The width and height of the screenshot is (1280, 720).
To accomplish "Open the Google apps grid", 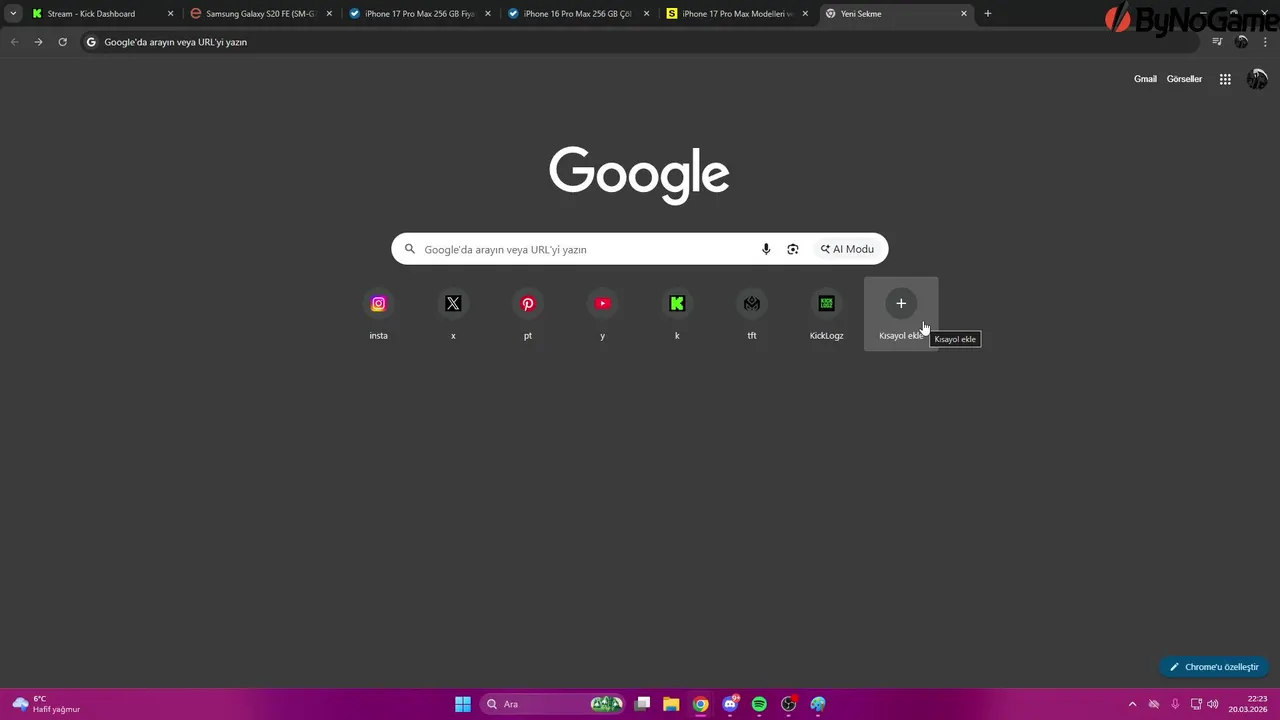I will [1225, 79].
